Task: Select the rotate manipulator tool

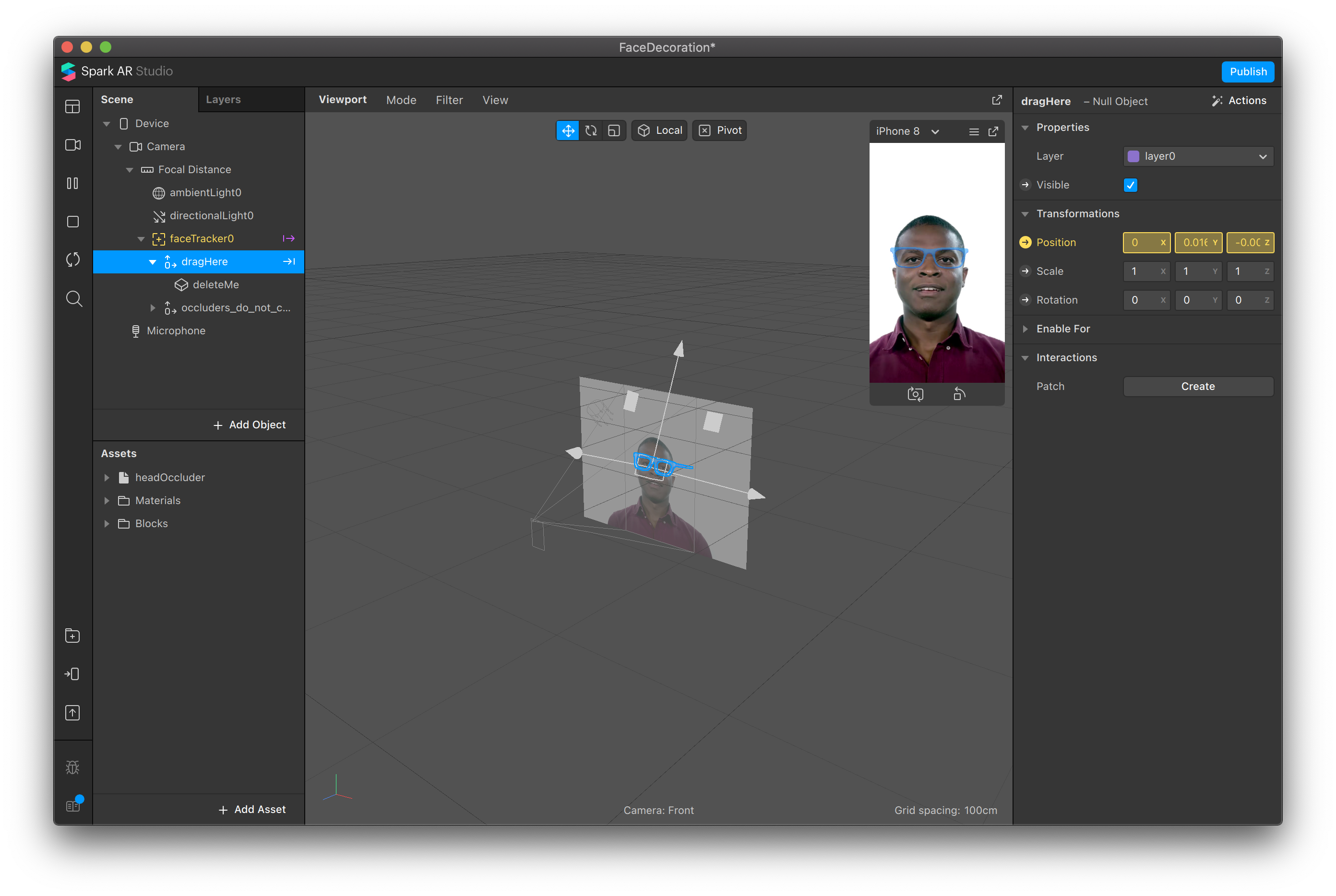Action: (x=591, y=130)
